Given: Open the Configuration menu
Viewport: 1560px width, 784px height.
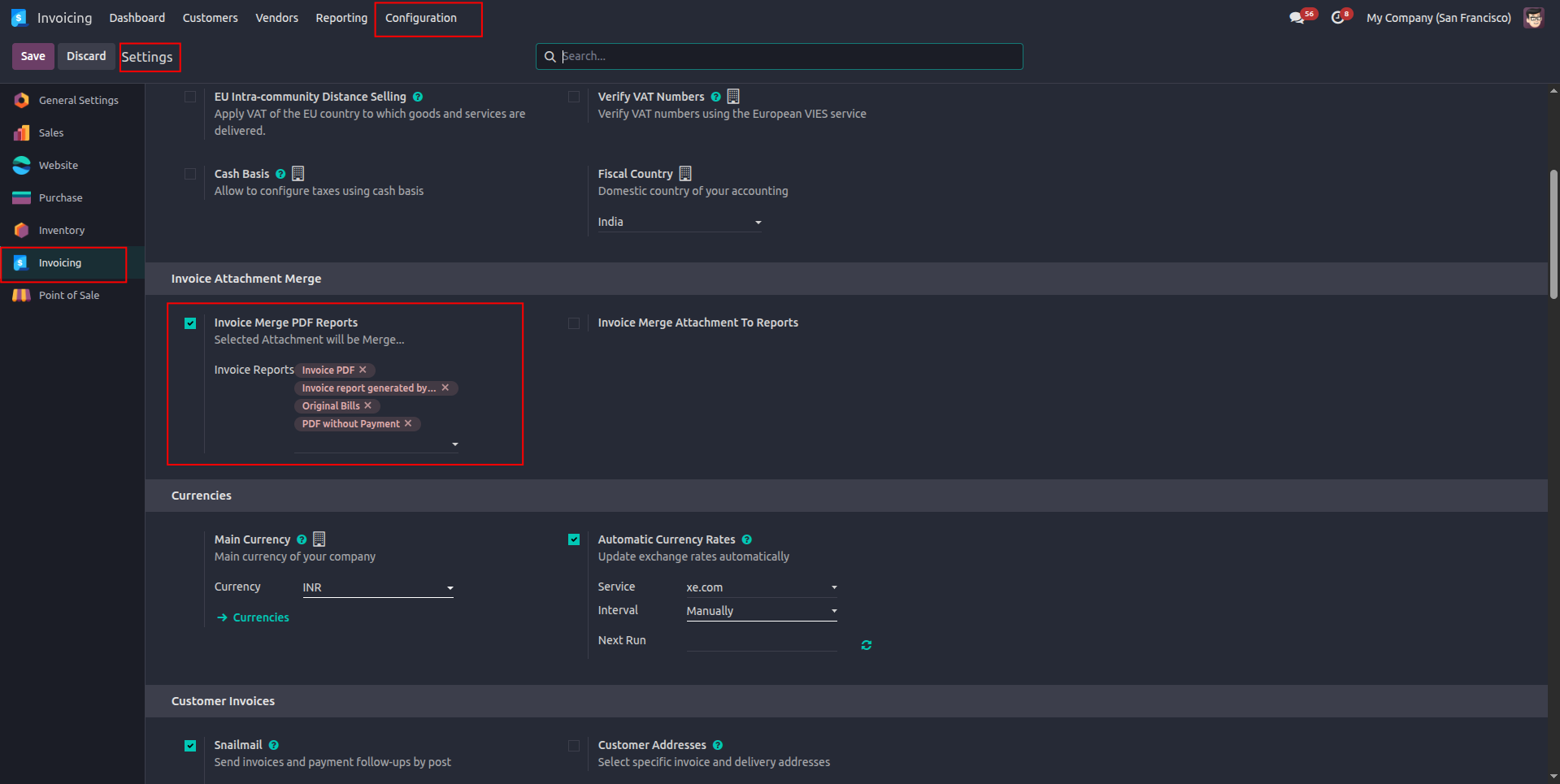Looking at the screenshot, I should click(421, 18).
